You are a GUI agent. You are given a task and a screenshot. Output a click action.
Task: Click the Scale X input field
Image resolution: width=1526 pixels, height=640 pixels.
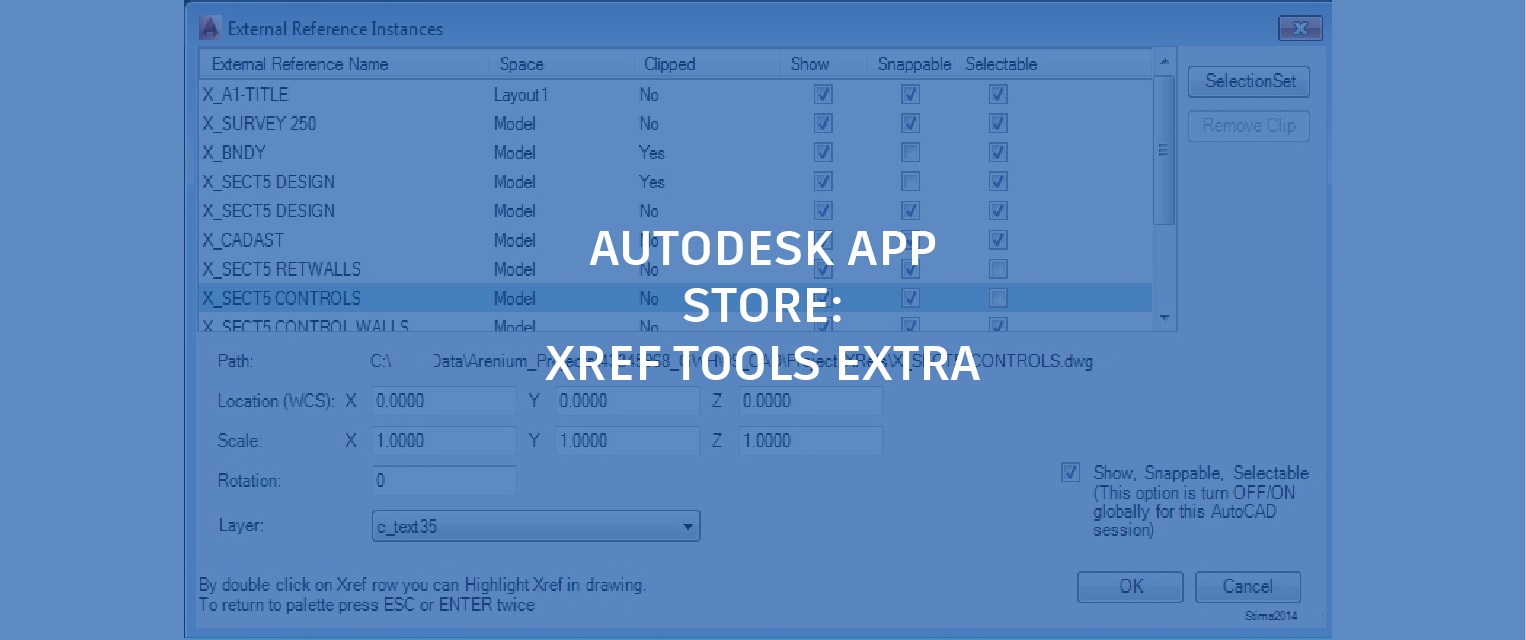[x=444, y=441]
